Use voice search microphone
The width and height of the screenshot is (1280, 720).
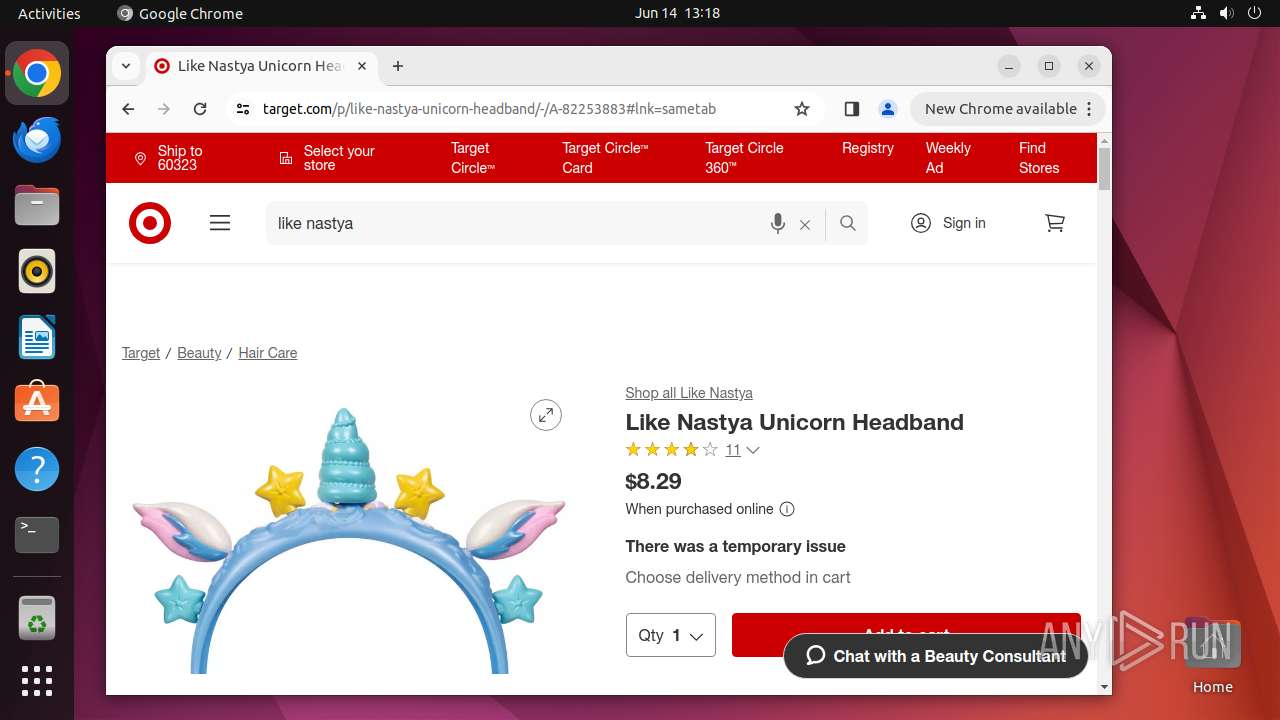pos(777,223)
